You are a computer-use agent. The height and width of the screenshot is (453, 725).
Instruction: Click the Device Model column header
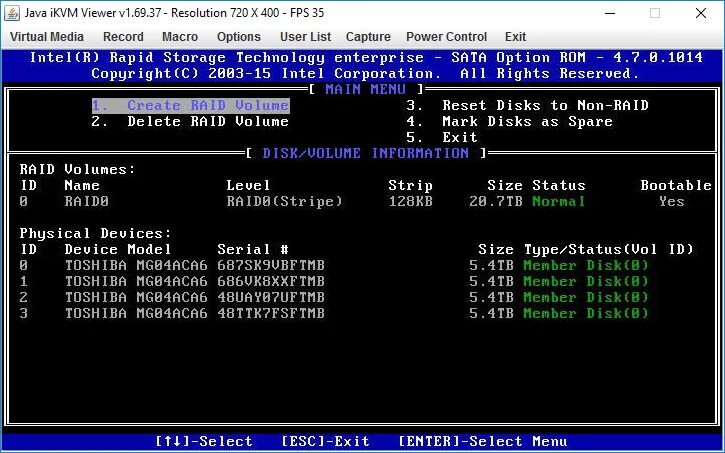tap(117, 250)
